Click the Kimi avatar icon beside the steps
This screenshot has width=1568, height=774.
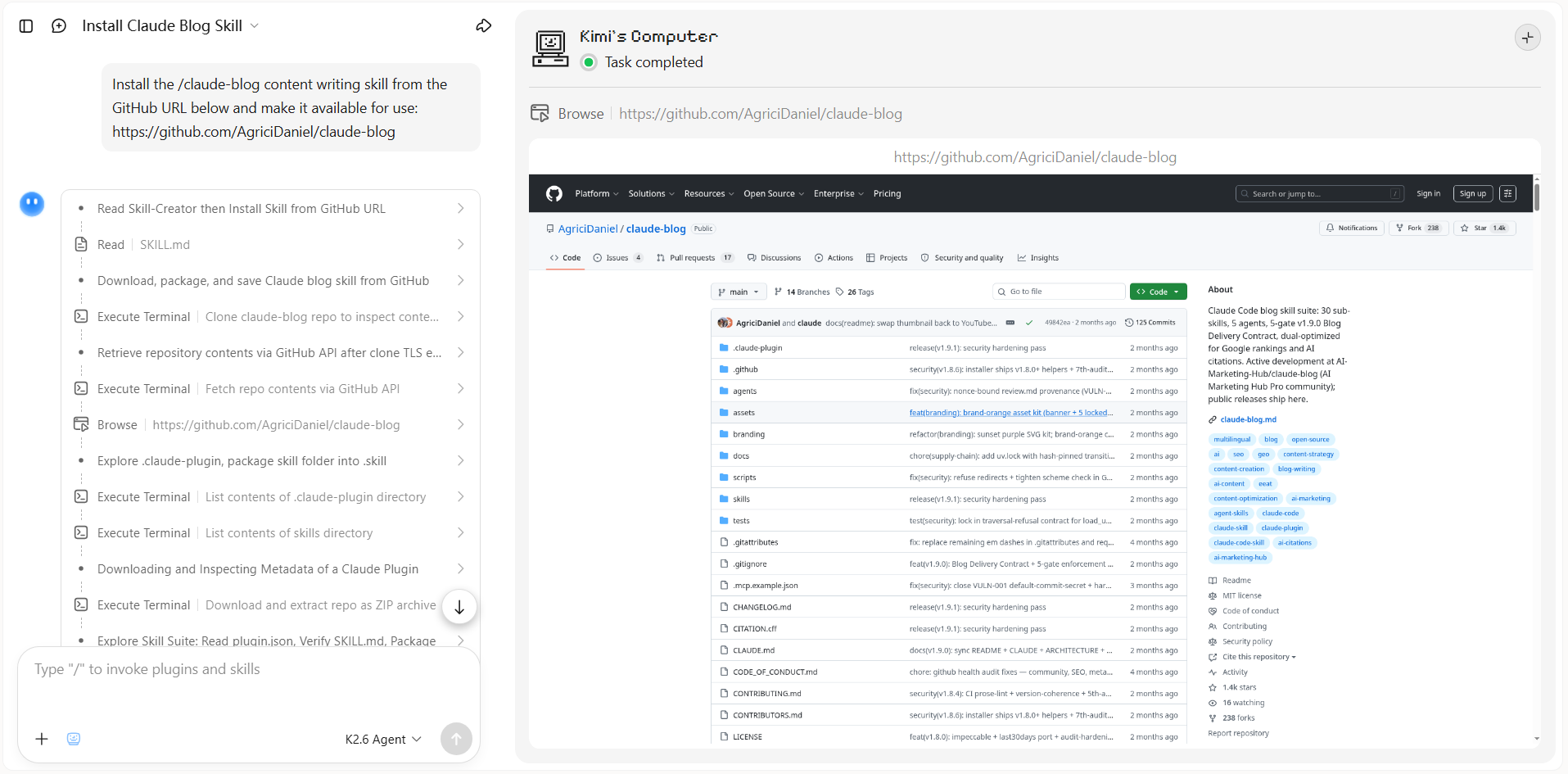tap(32, 204)
